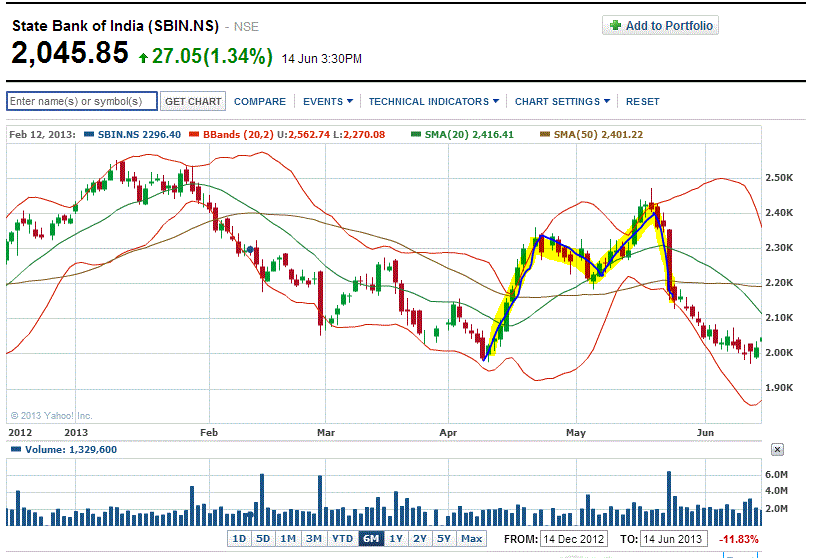Image resolution: width=815 pixels, height=558 pixels.
Task: Select the 1D time range
Action: 239,539
